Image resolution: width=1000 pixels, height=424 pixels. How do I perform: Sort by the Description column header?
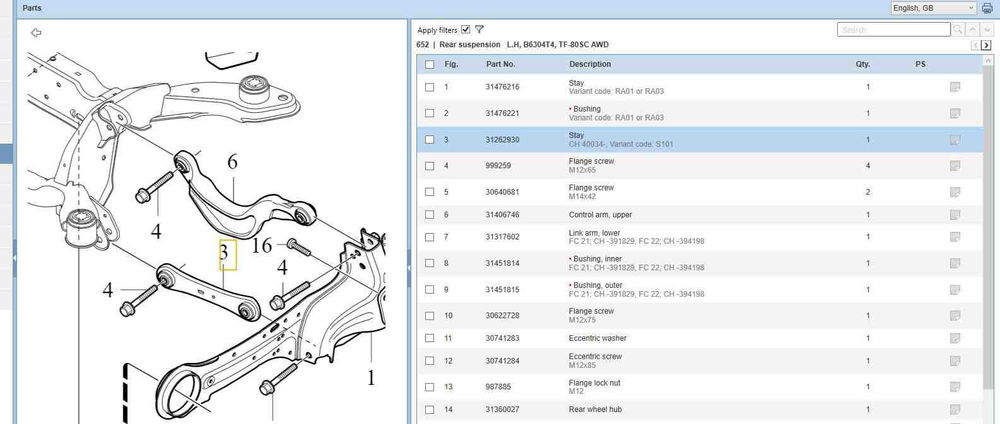click(x=590, y=64)
